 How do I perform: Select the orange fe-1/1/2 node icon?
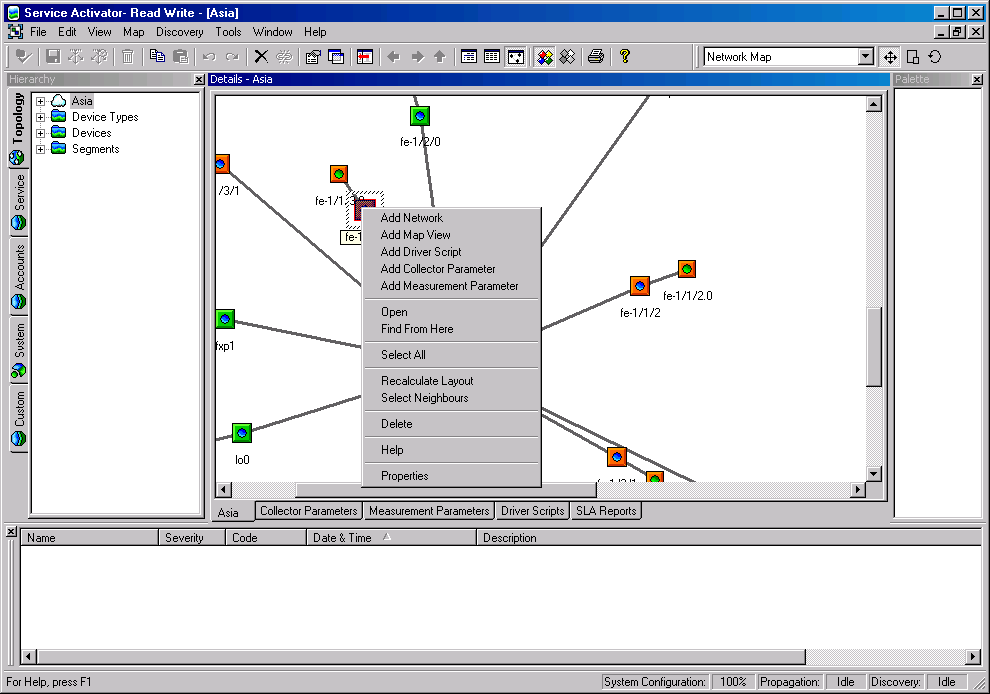pos(640,286)
